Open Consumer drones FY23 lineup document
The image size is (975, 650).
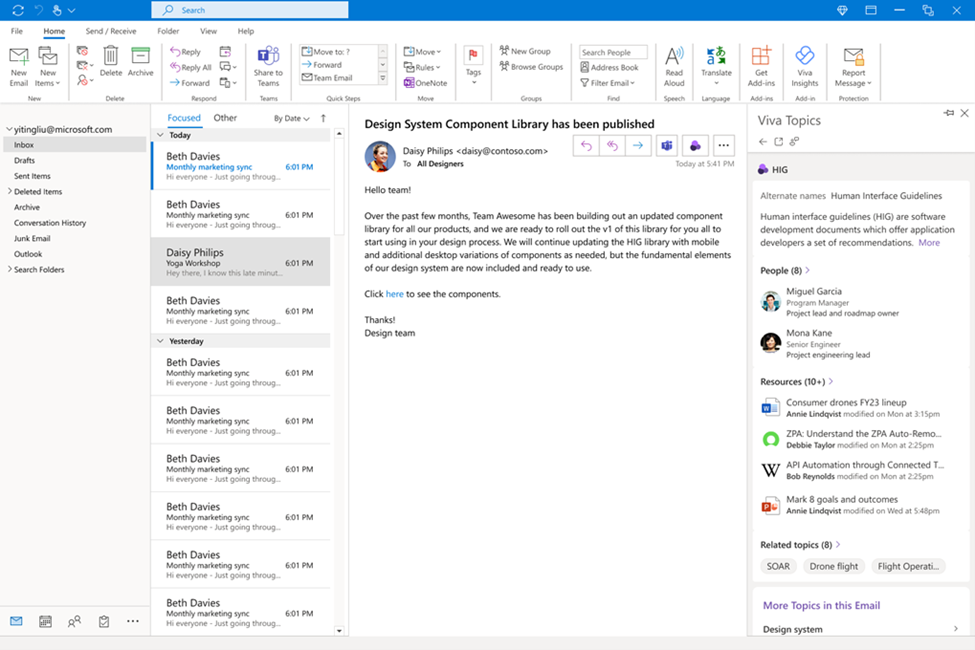point(846,402)
